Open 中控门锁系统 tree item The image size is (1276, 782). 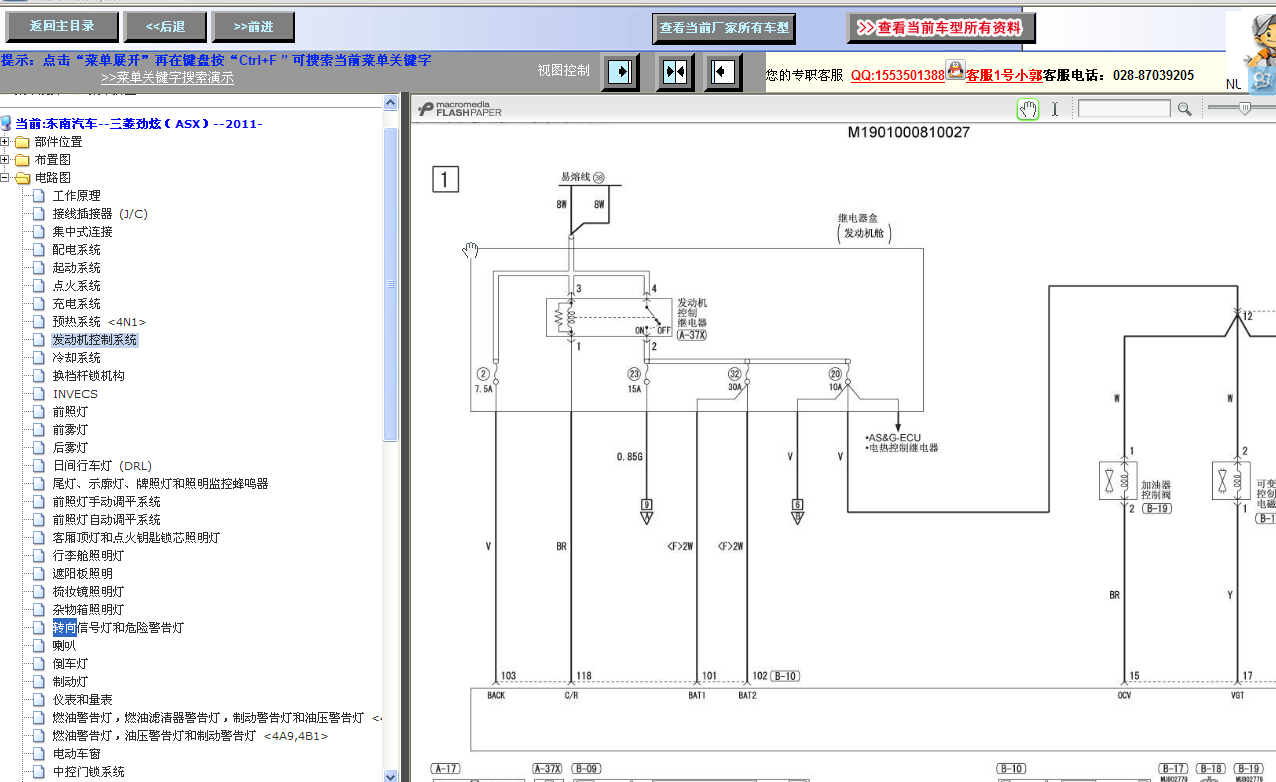[88, 772]
